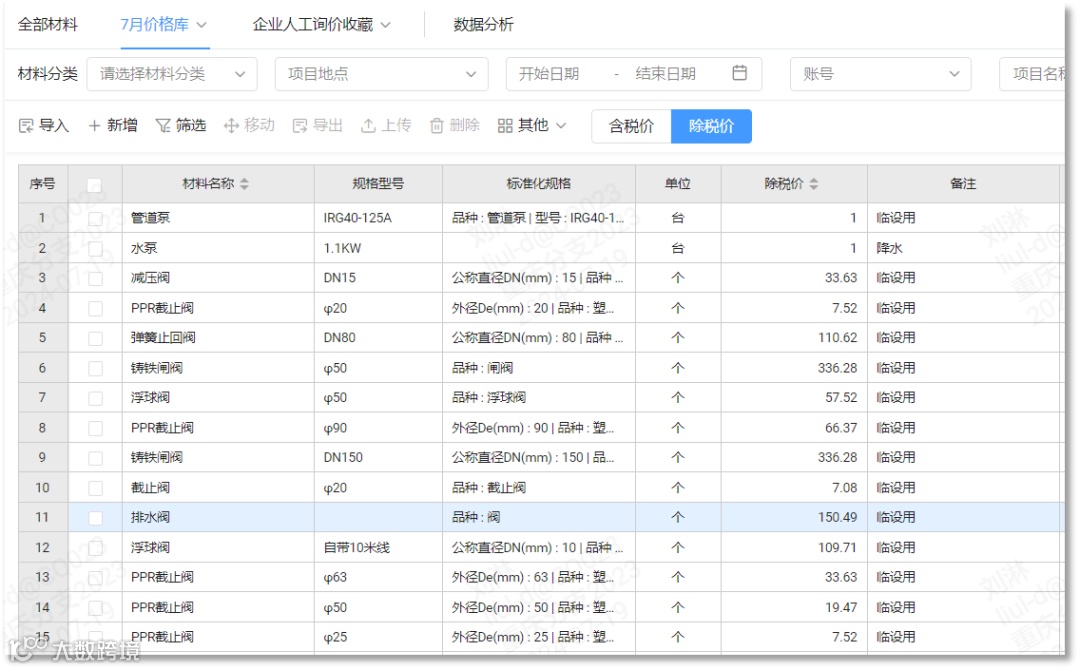Check the box for row 减压阀
Viewport: 1080px width, 670px height.
pyautogui.click(x=95, y=278)
